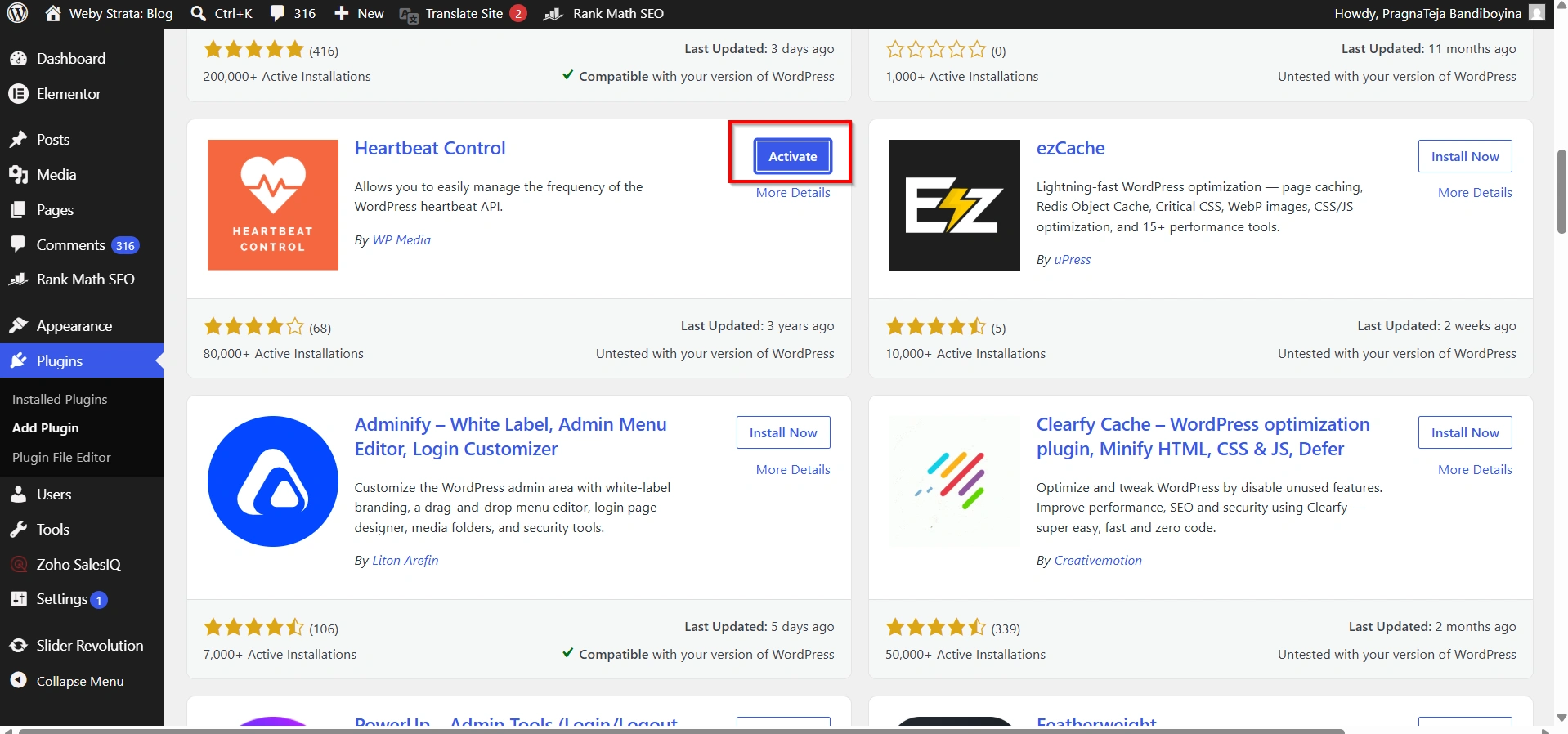
Task: Click the Collapse Menu arrow icon
Action: [18, 680]
